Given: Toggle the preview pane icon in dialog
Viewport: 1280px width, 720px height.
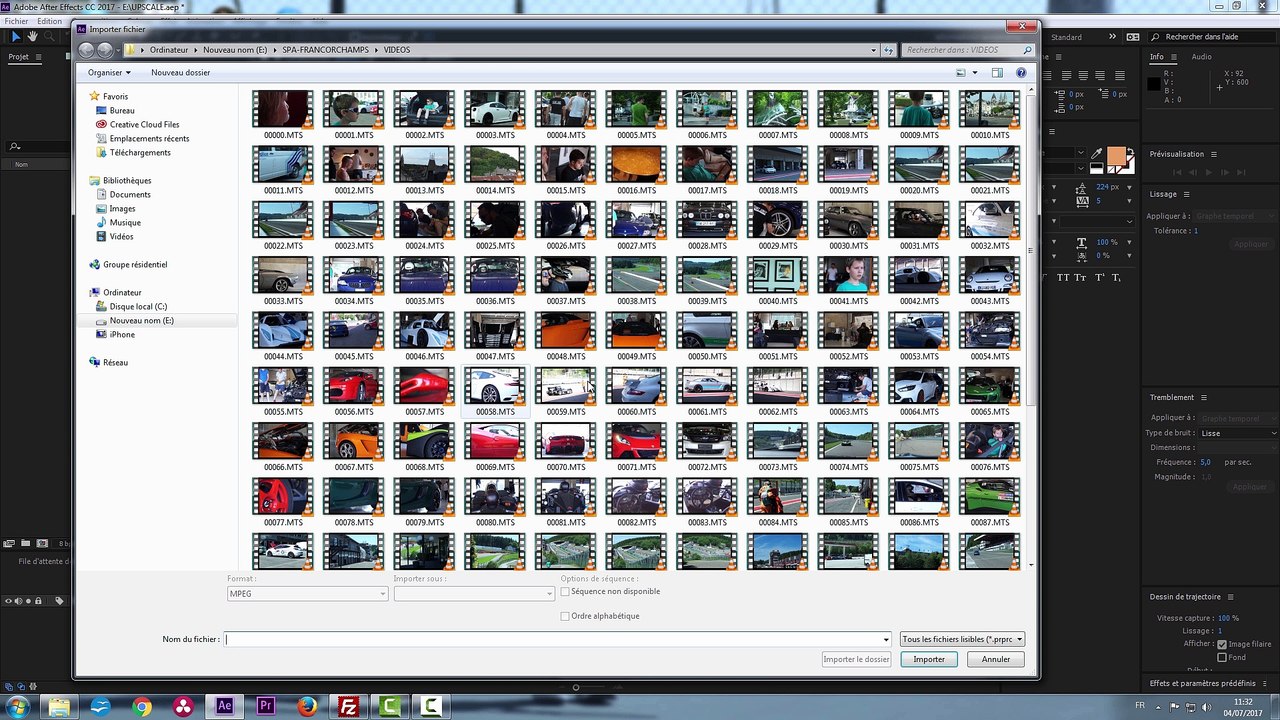Looking at the screenshot, I should [997, 73].
